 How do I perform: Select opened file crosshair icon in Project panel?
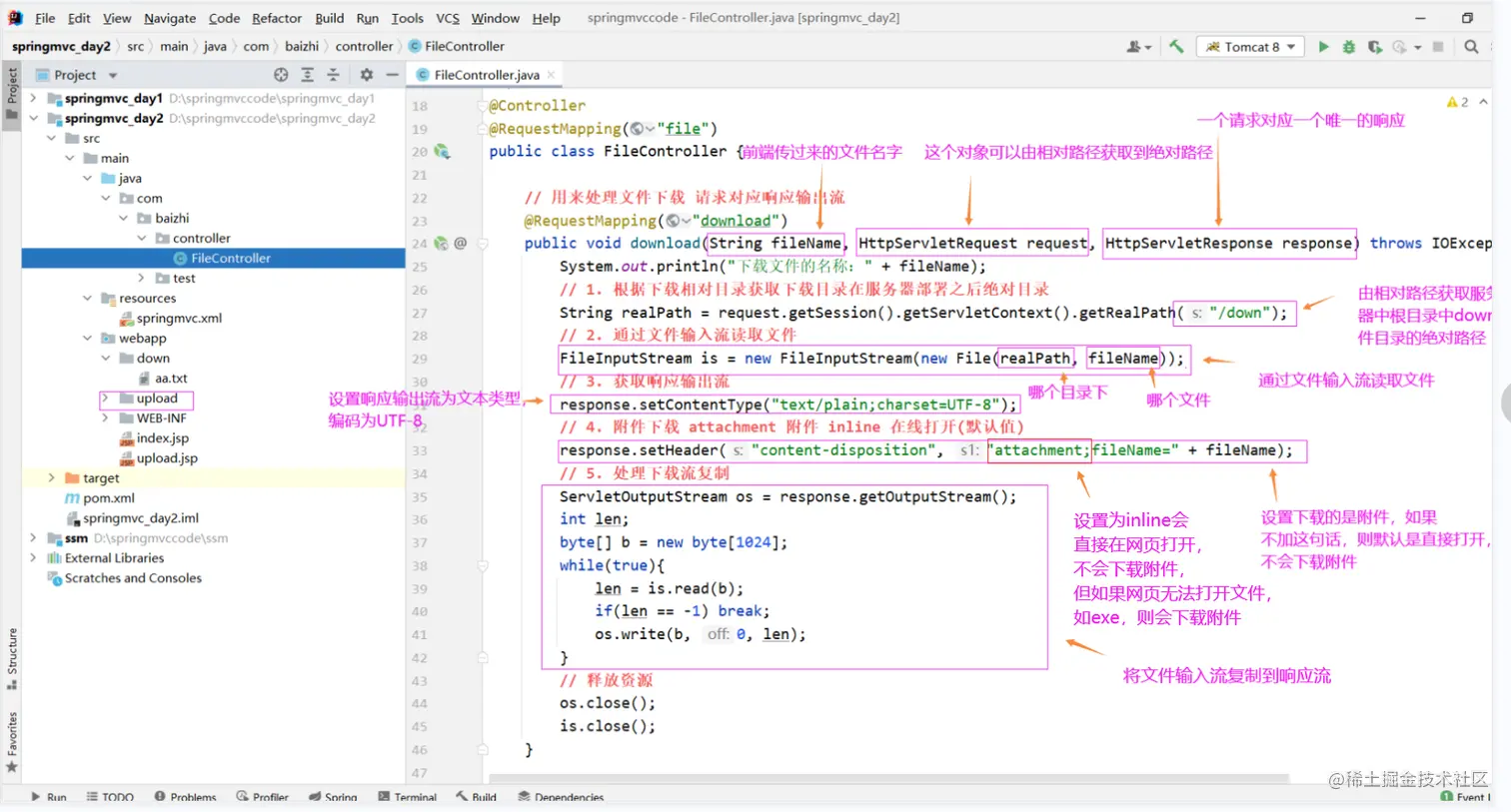click(x=281, y=75)
